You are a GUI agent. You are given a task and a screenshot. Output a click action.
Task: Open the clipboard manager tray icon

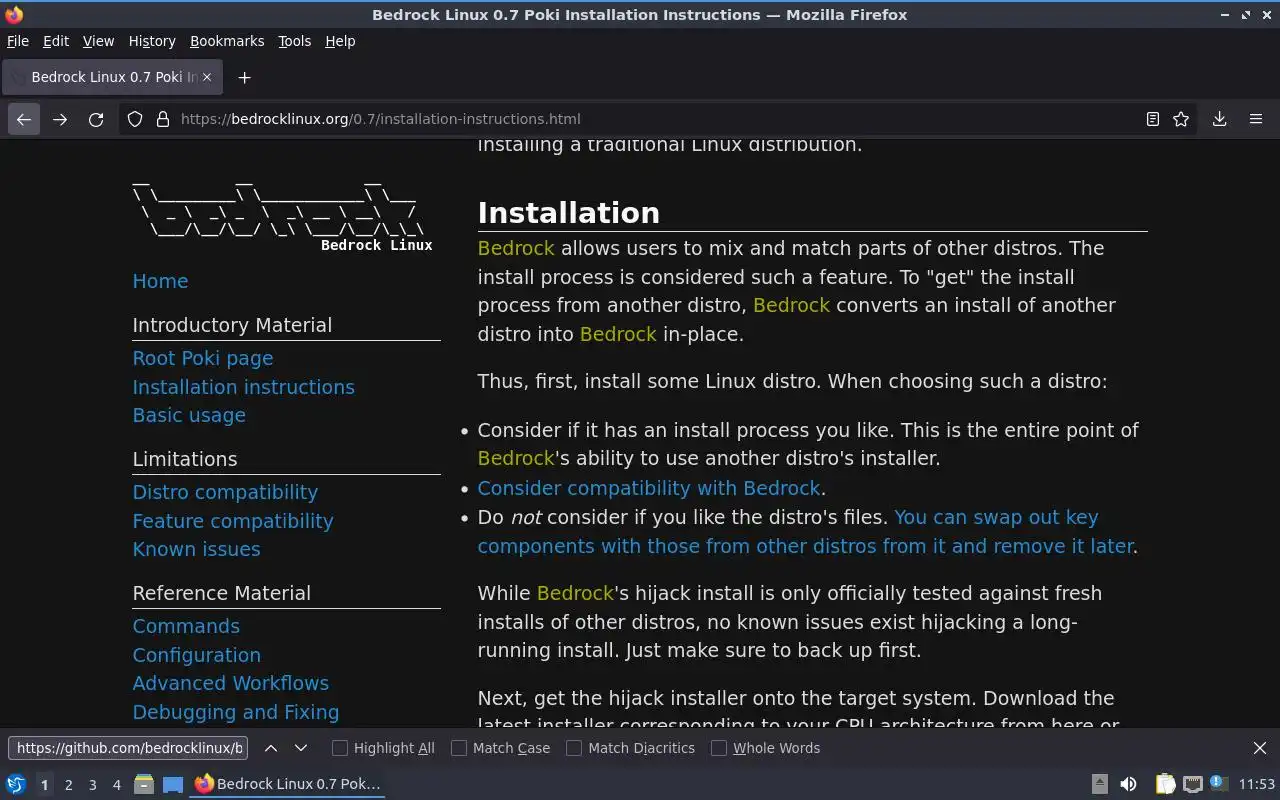1165,784
